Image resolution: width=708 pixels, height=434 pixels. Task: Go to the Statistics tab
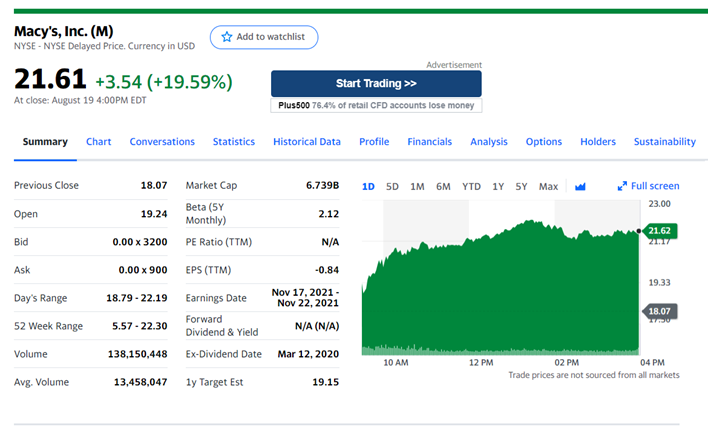pos(234,142)
